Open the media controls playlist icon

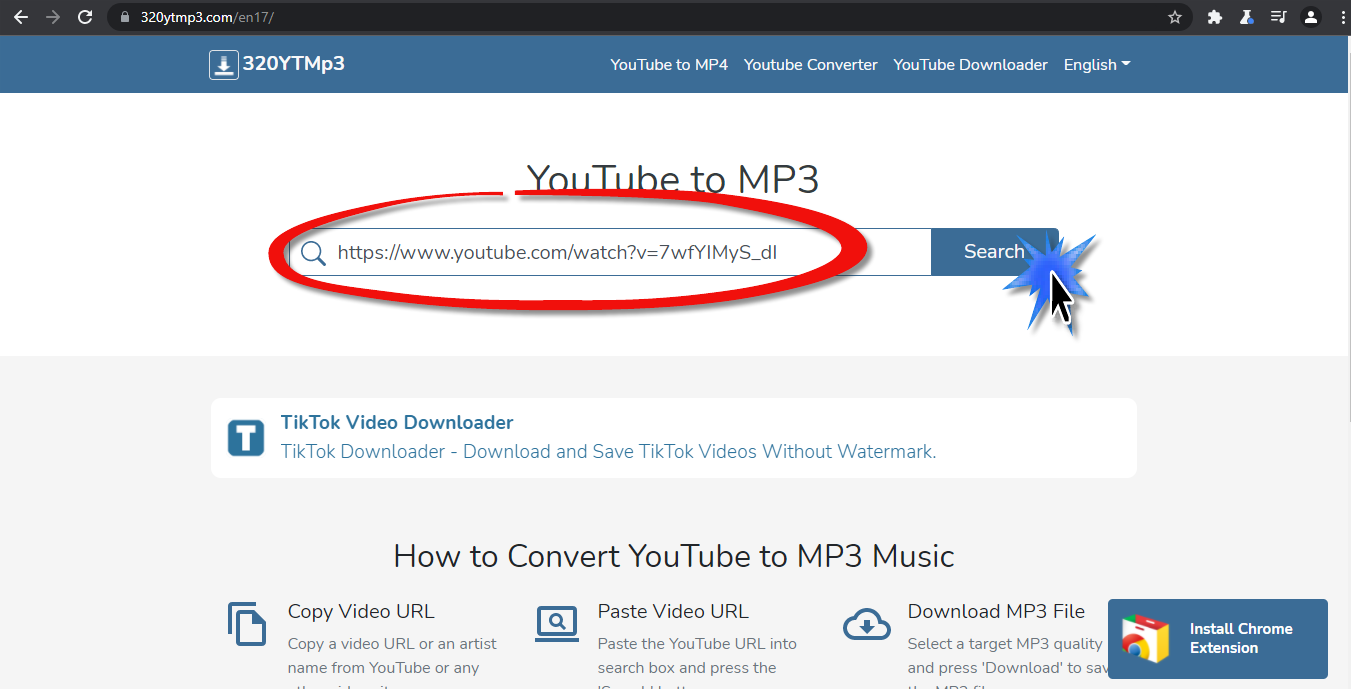click(x=1278, y=17)
